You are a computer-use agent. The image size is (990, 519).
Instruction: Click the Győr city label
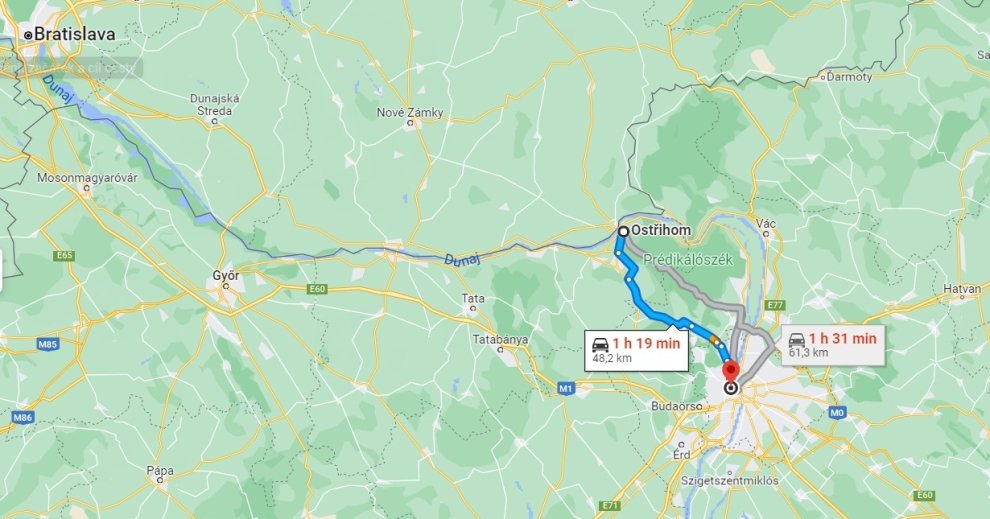click(x=225, y=276)
